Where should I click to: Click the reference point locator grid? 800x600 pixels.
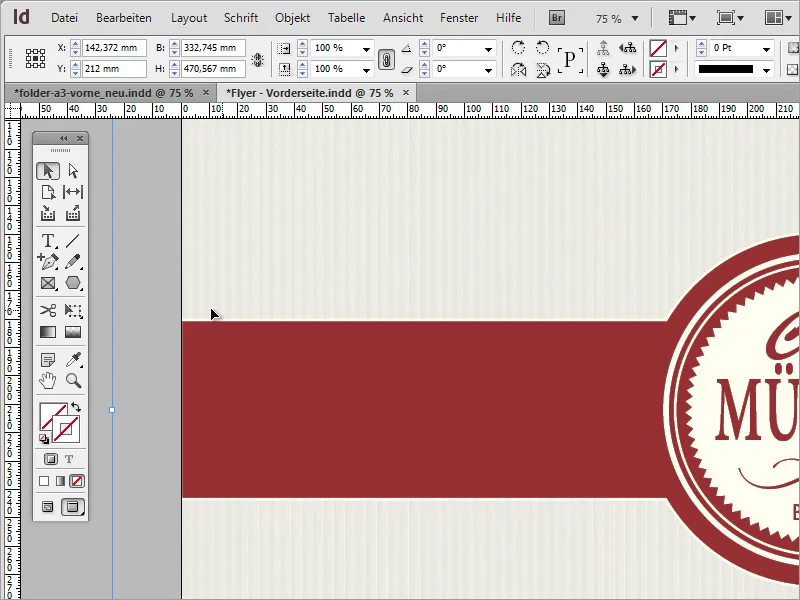(x=36, y=59)
